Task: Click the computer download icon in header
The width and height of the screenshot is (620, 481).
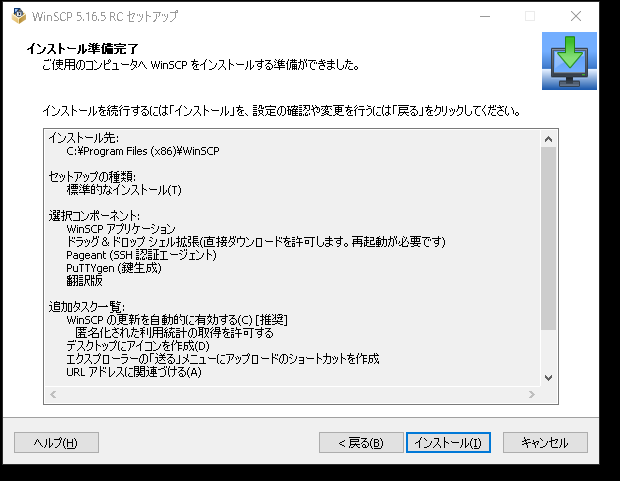Action: click(x=568, y=61)
